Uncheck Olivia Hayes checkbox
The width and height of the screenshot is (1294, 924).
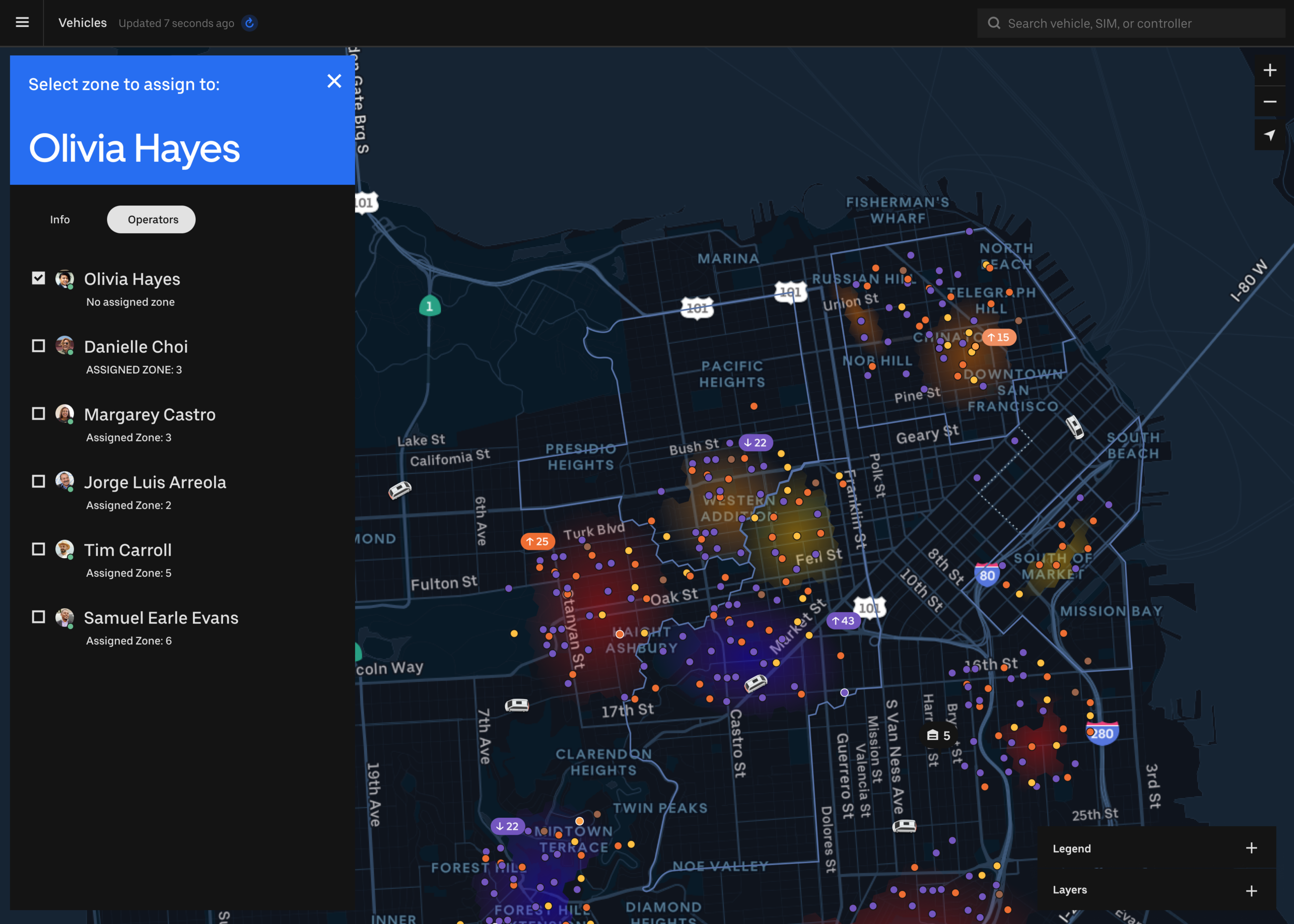click(x=38, y=278)
